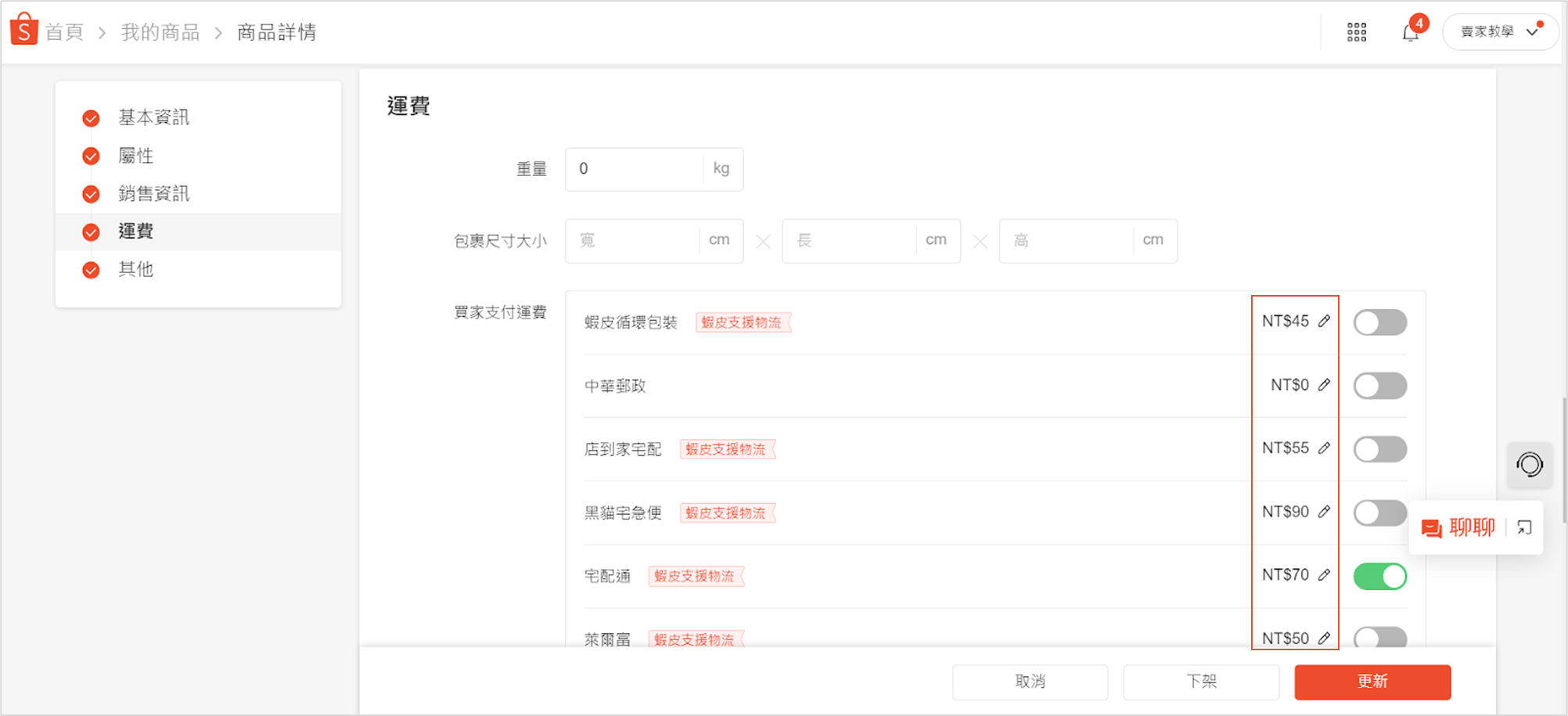Select 銷售資訊 in the sidebar
Viewport: 1568px width, 716px height.
tap(153, 193)
